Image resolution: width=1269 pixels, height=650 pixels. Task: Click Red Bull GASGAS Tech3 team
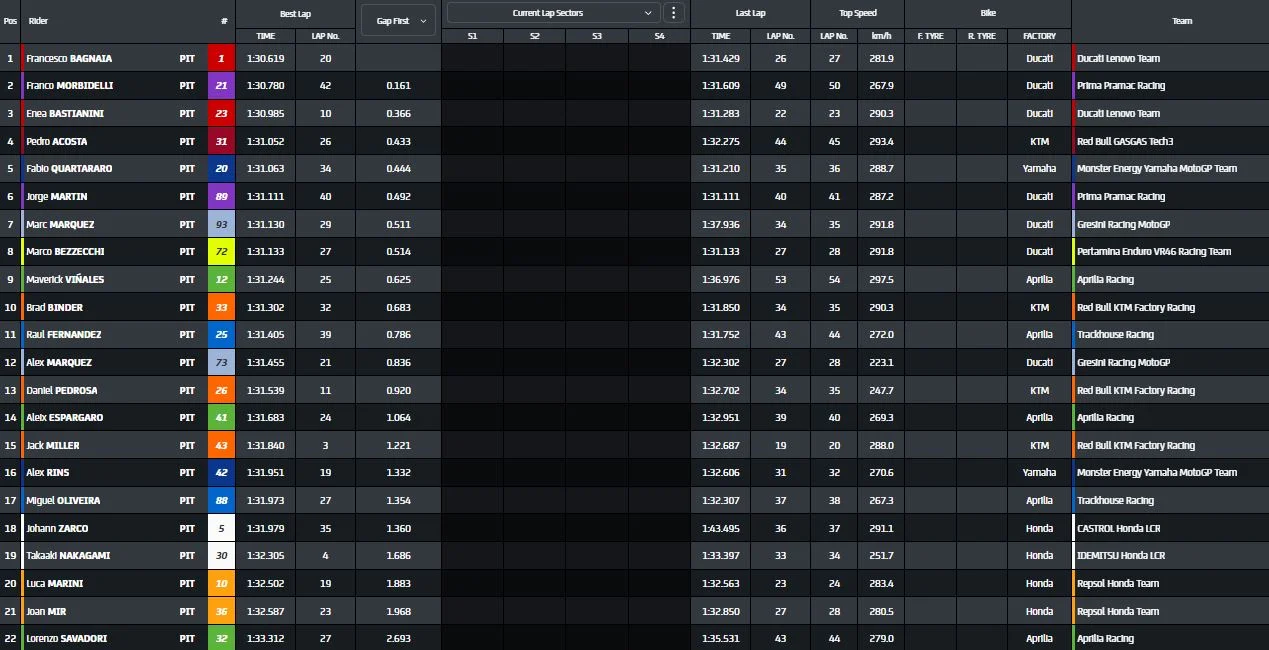[1125, 142]
